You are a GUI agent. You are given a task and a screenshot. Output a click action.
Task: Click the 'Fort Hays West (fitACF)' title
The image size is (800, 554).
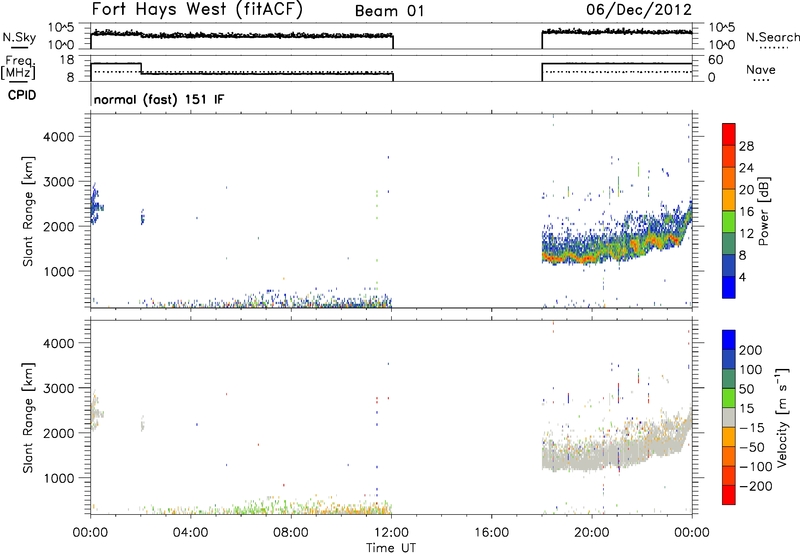point(197,9)
